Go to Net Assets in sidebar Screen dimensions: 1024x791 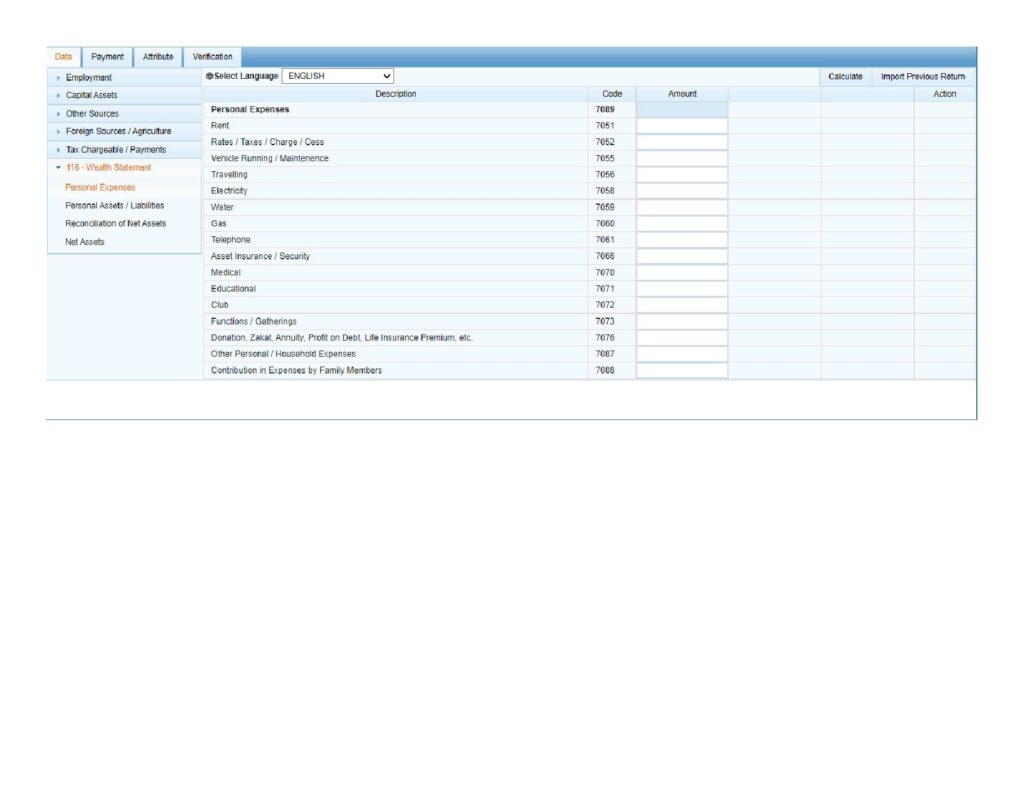click(84, 242)
